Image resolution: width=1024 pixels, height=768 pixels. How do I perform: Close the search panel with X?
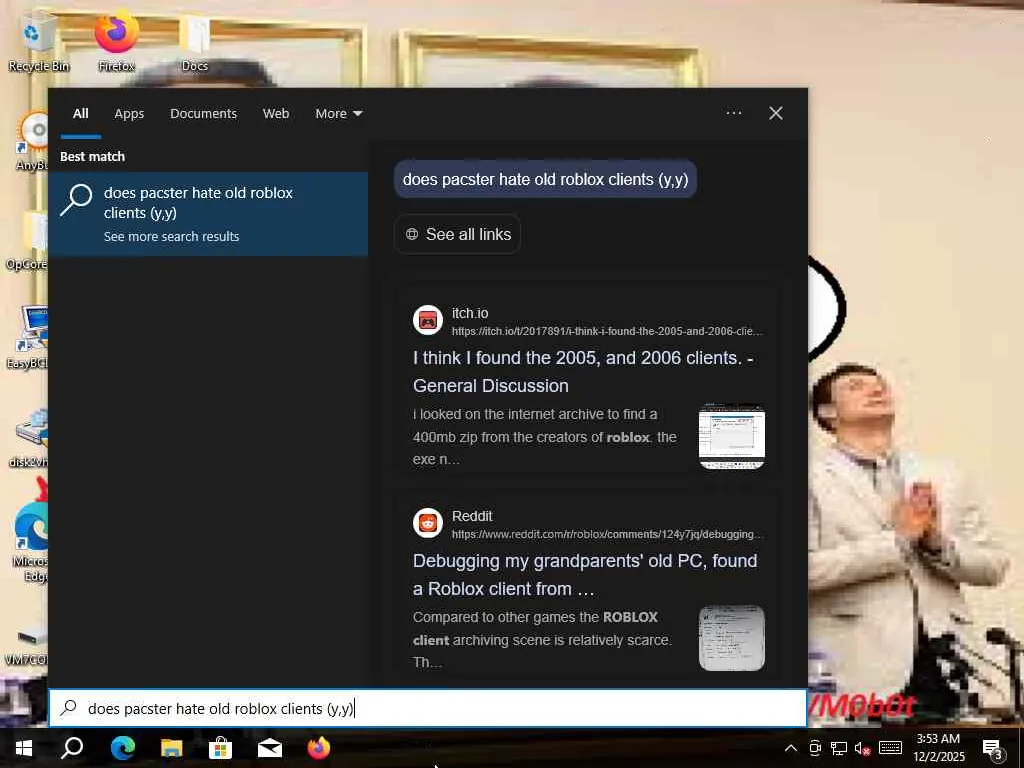coord(776,114)
